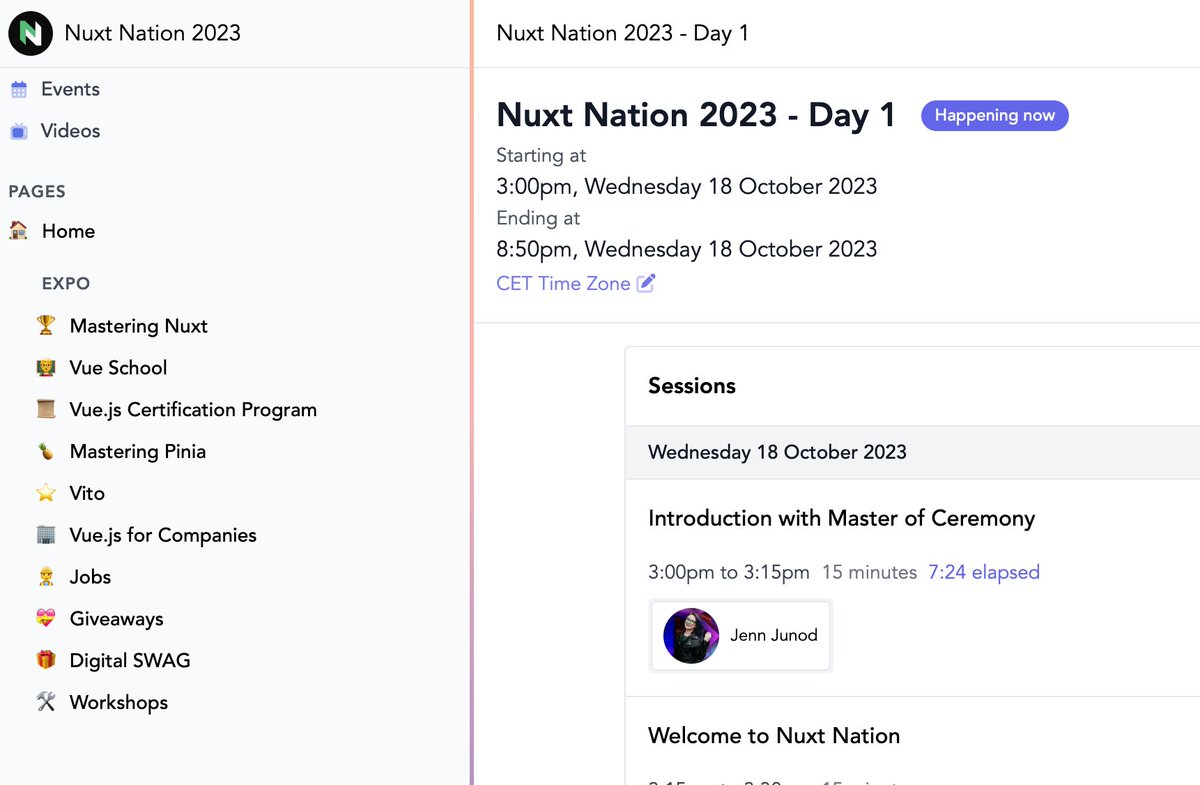Click the Nuxt Nation 2023 sidebar title
This screenshot has height=785, width=1200.
pyautogui.click(x=153, y=33)
